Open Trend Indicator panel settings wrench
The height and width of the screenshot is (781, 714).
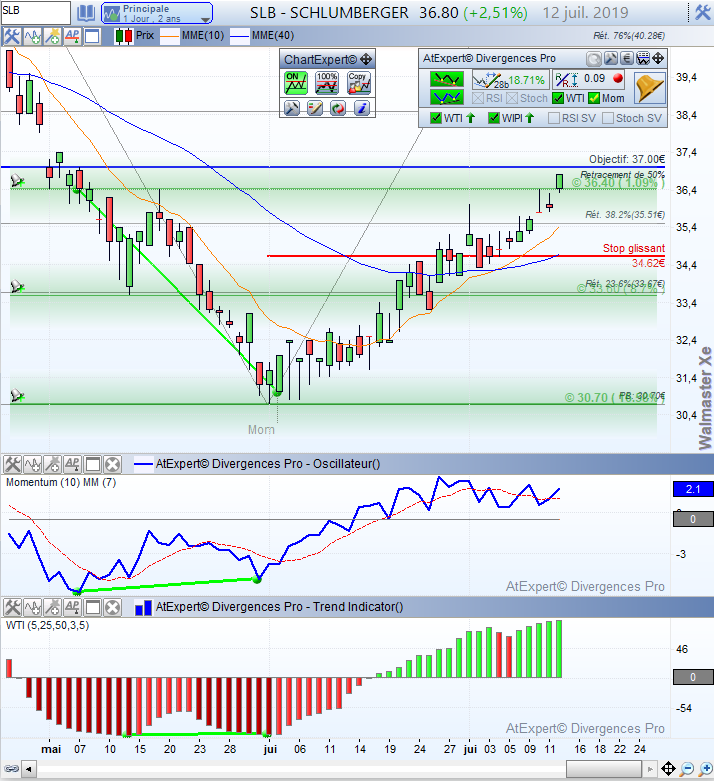[12, 607]
